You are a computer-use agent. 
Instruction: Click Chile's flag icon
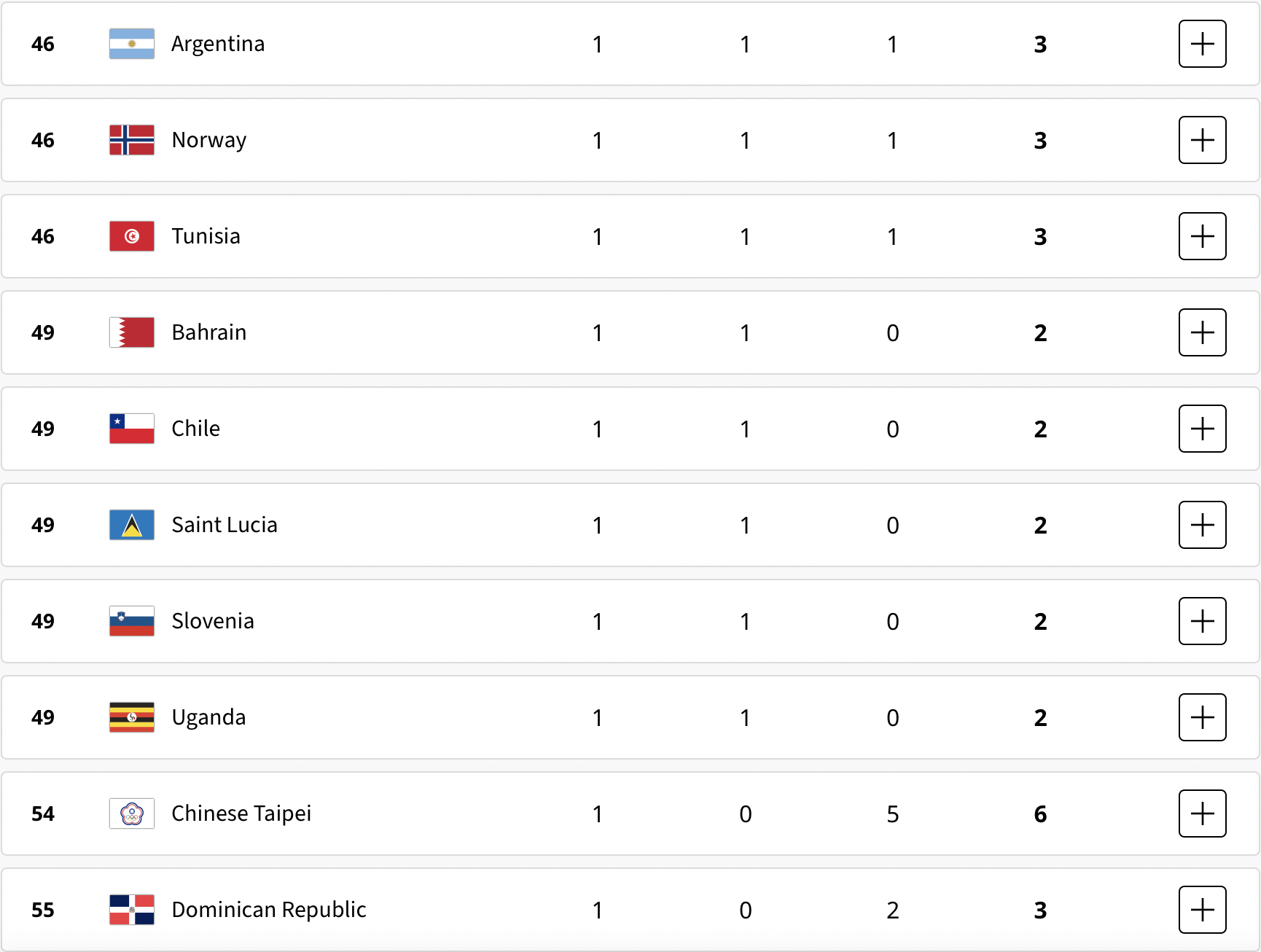coord(132,429)
